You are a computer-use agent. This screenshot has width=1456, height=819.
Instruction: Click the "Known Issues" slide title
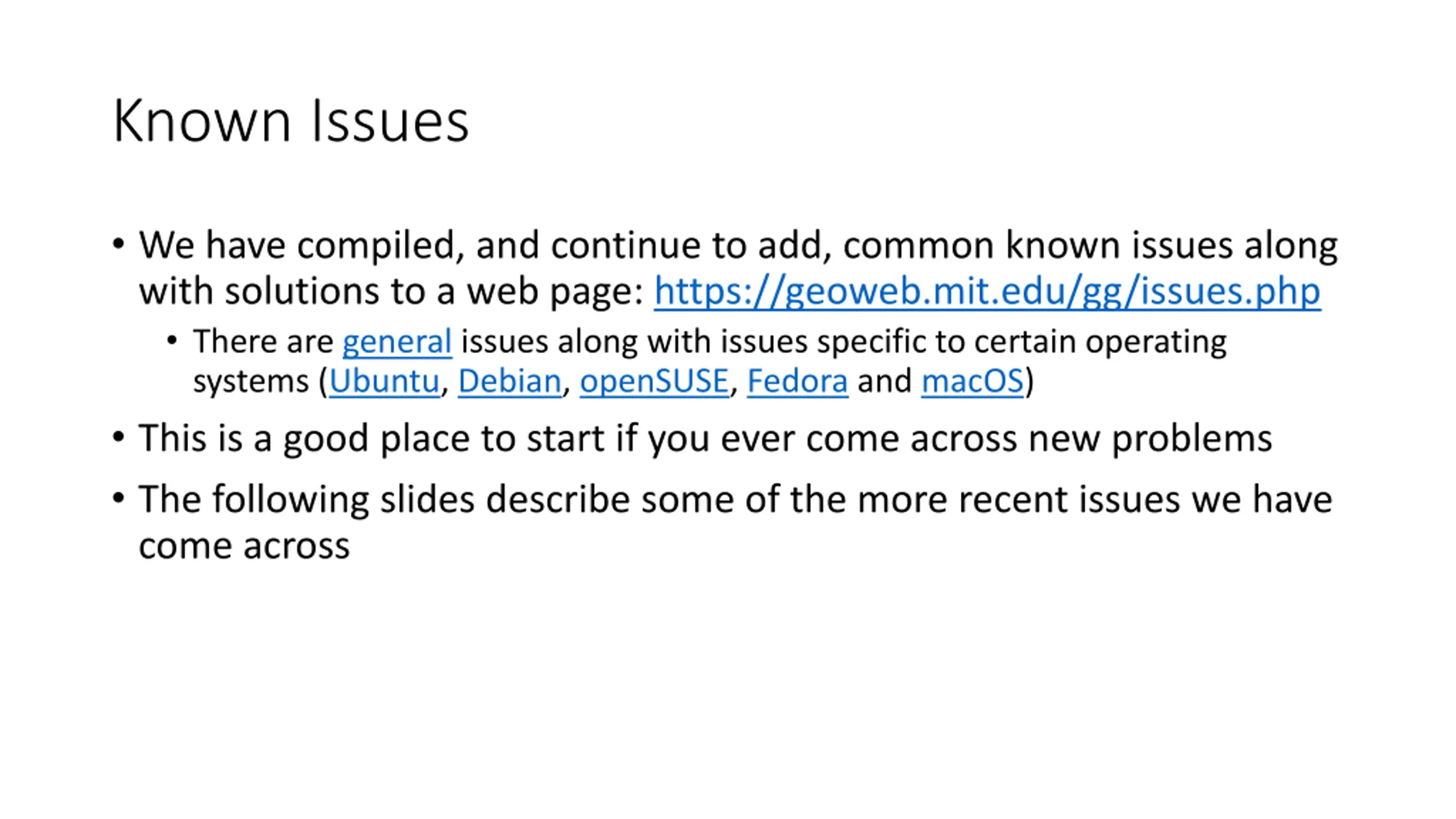pos(291,121)
